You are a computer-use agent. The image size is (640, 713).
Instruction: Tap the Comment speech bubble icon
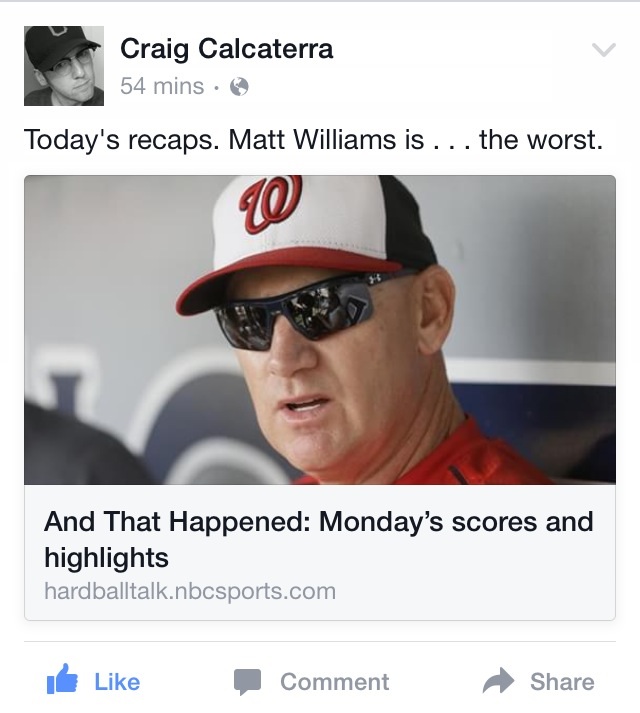click(x=247, y=682)
